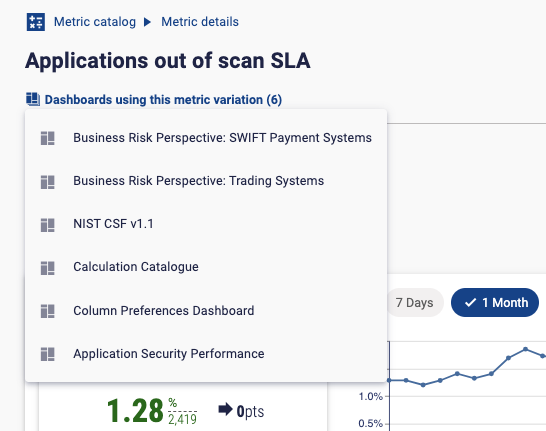
Task: Click the dashboards stack icon beside the variation link
Action: (x=33, y=99)
